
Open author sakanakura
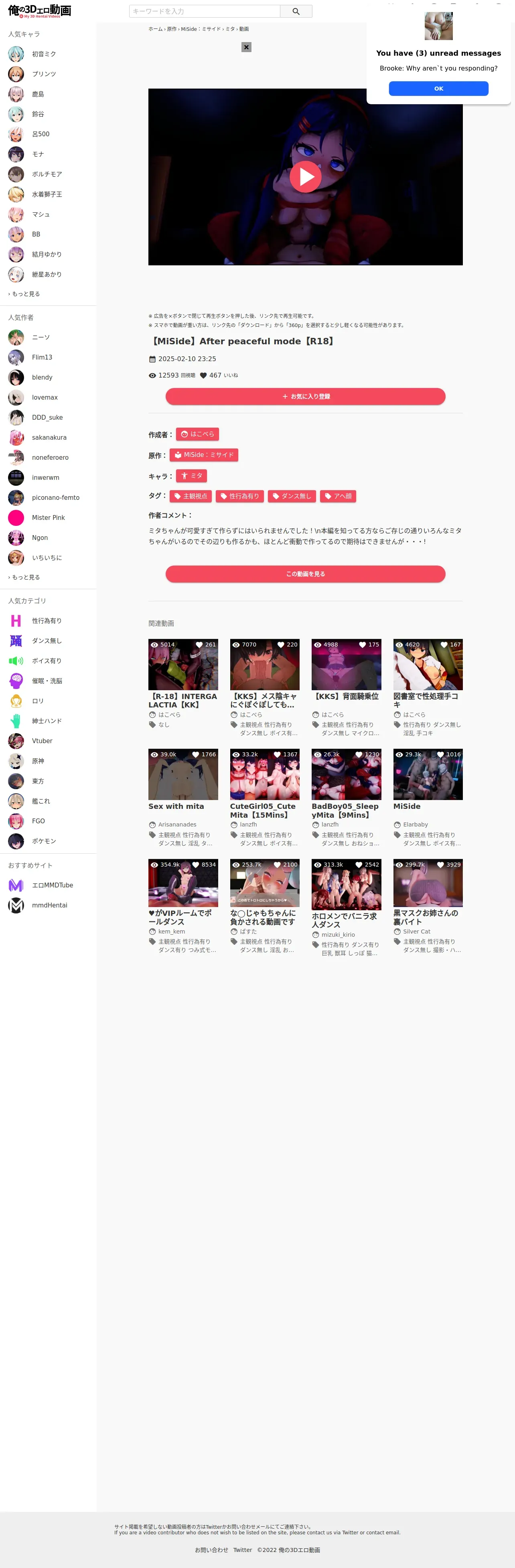click(49, 438)
